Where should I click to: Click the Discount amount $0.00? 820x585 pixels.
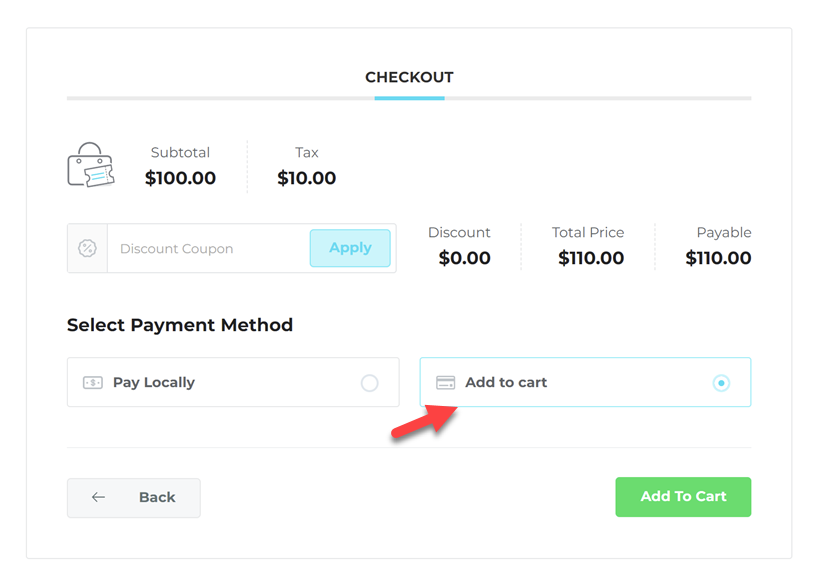[x=465, y=258]
